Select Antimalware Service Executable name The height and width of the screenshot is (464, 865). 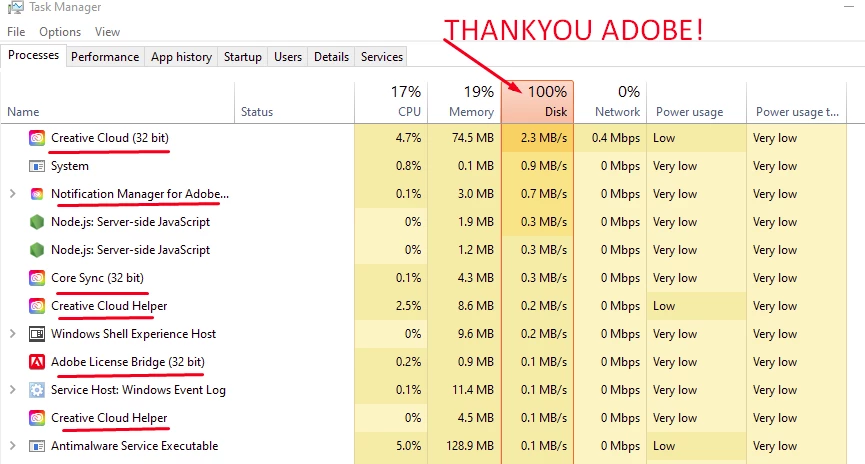(x=135, y=446)
